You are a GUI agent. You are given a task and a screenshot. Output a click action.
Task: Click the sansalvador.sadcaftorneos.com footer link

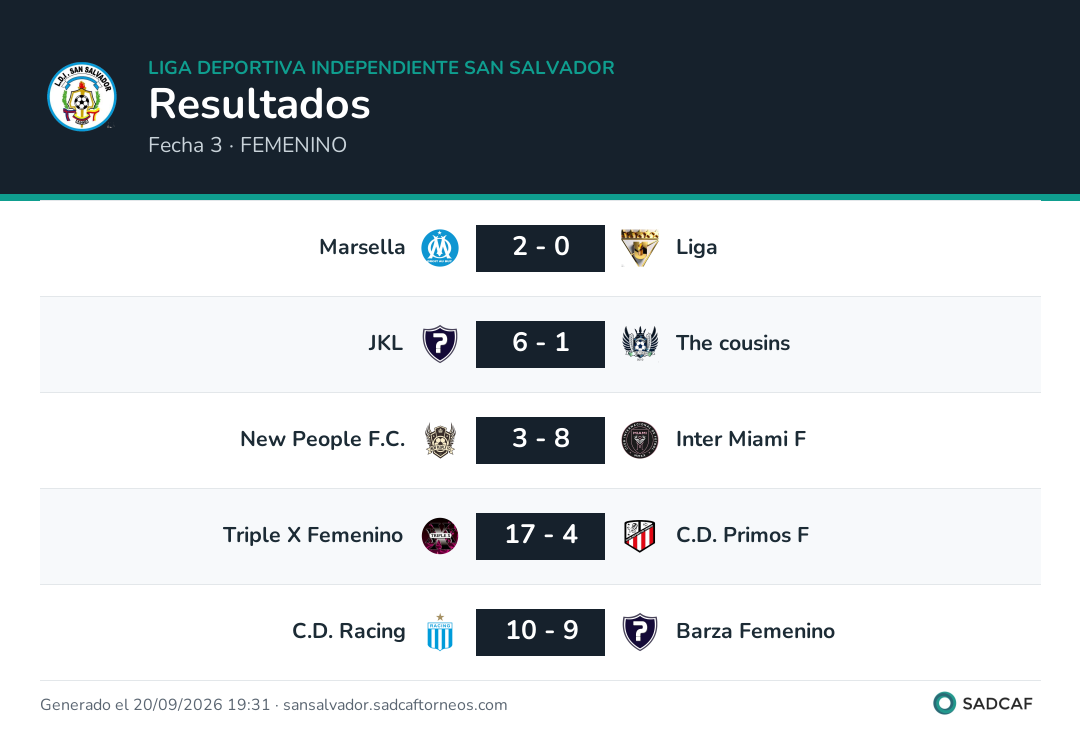395,704
